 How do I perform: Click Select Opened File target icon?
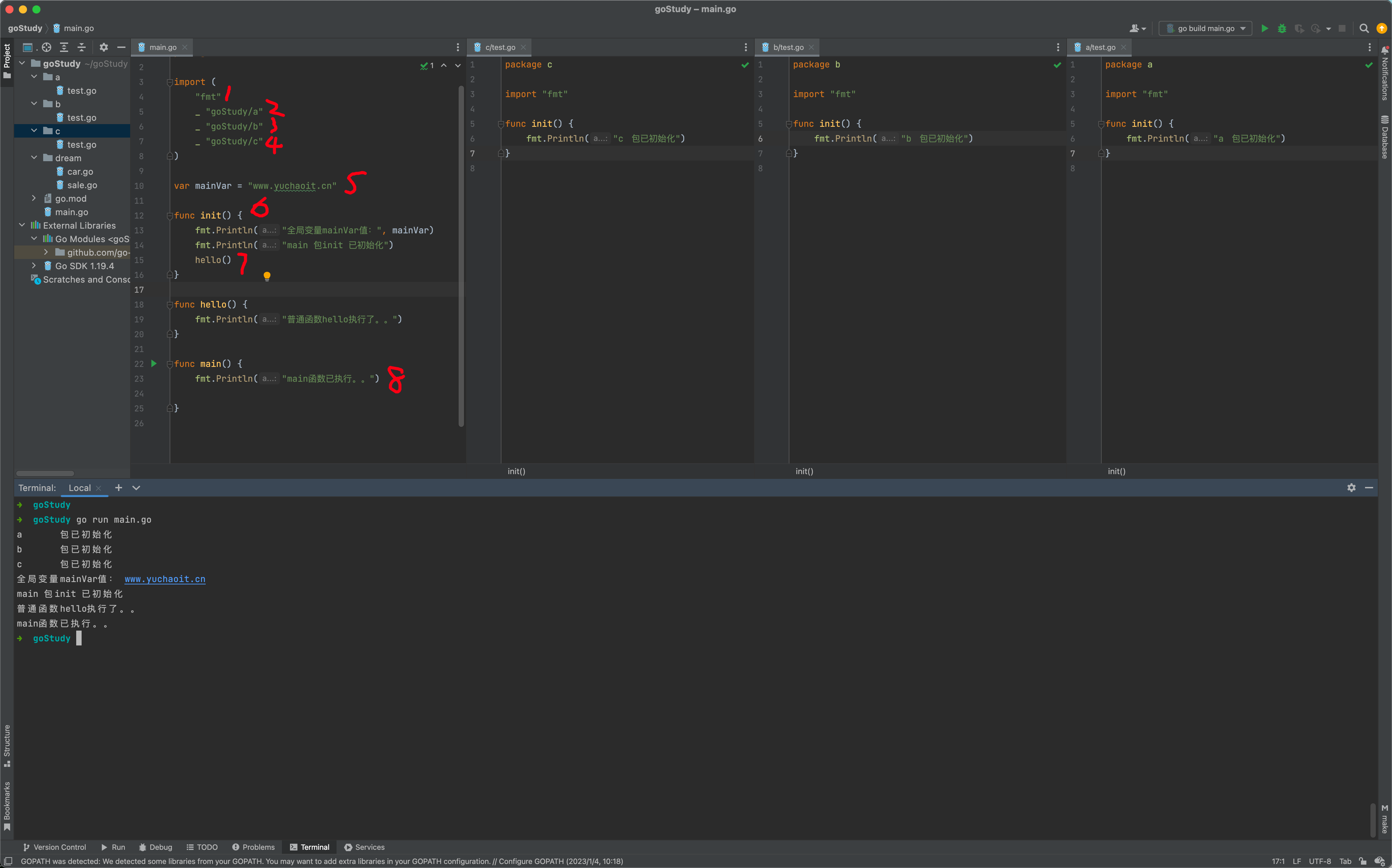point(47,47)
